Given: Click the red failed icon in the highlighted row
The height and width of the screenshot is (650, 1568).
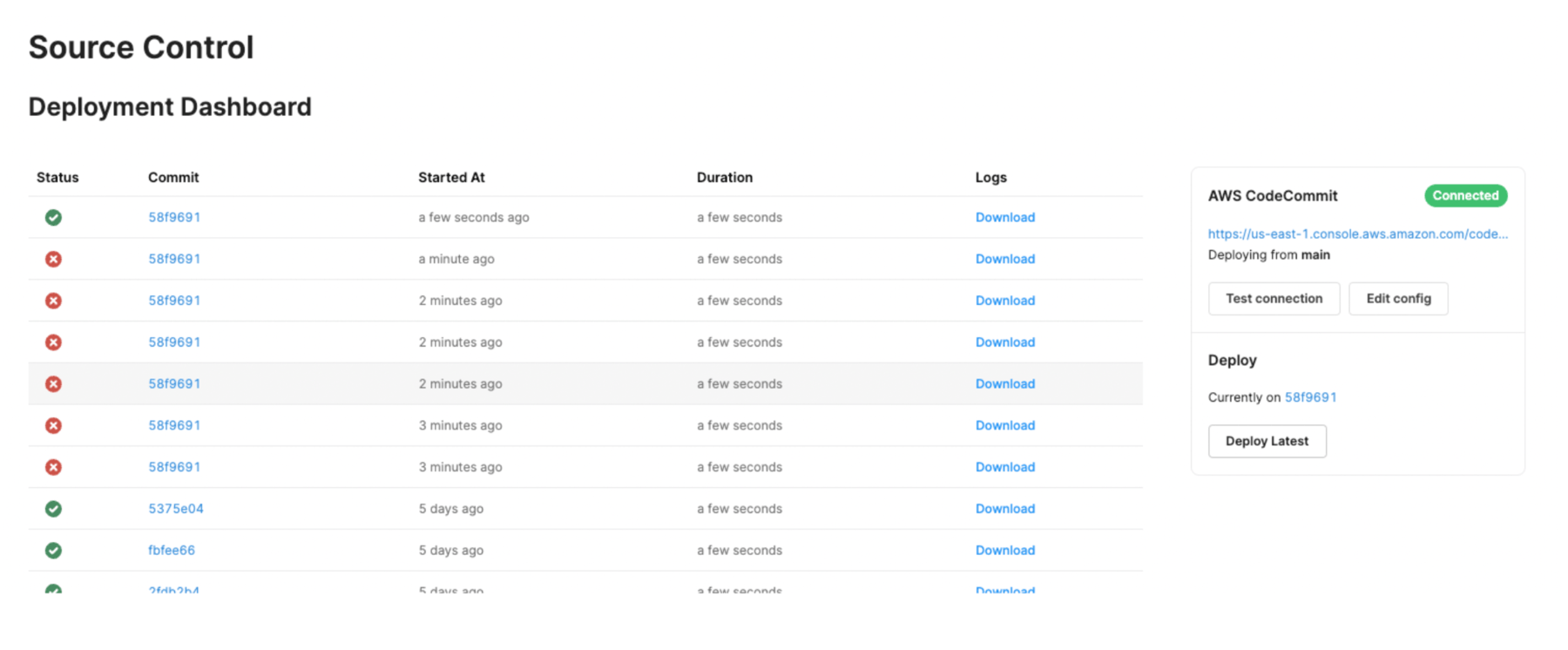Looking at the screenshot, I should point(53,384).
